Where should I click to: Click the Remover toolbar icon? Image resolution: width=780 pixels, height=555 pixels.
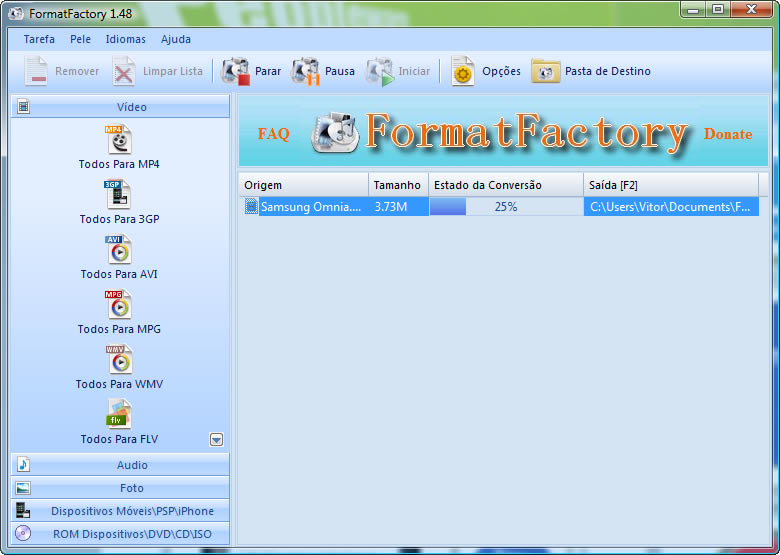point(36,71)
